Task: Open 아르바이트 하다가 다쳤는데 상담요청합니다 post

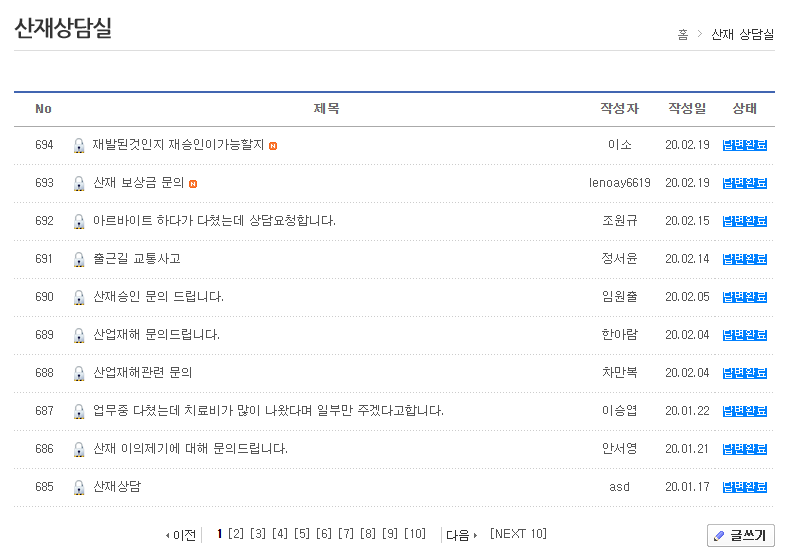Action: pos(214,221)
